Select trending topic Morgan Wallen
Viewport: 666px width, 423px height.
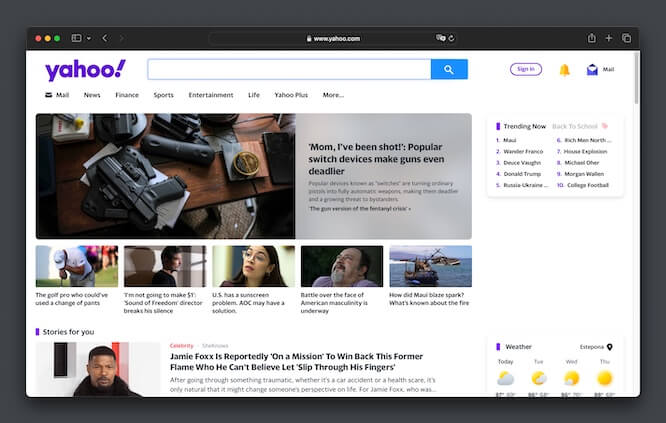coord(584,174)
